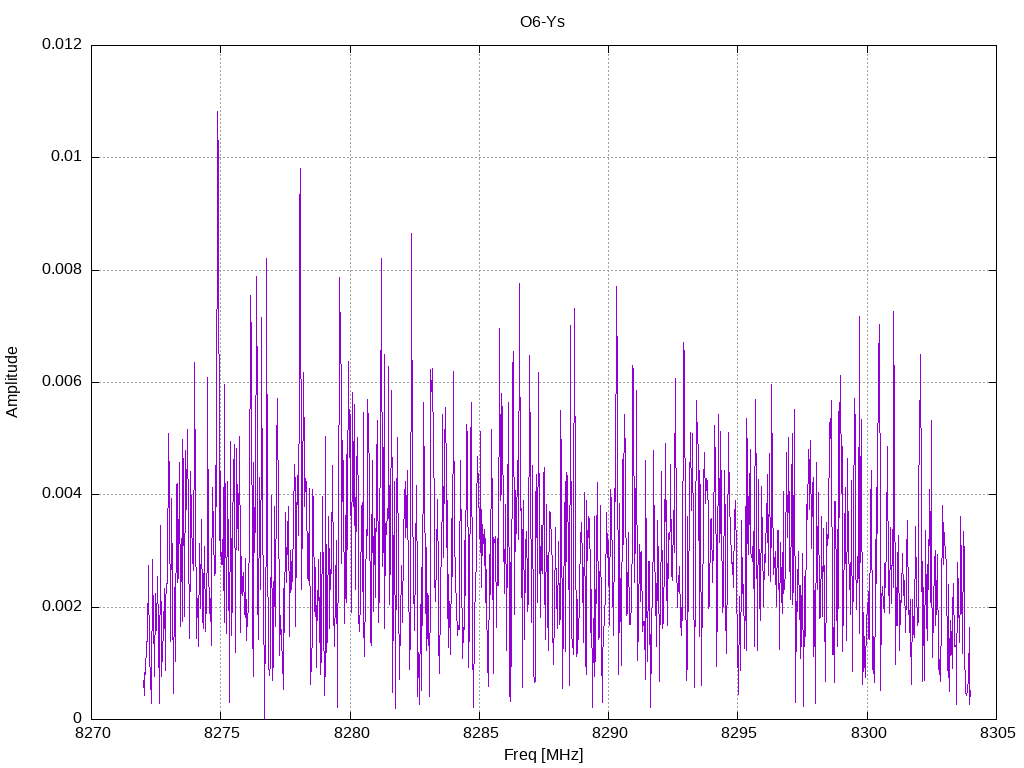1024x768 pixels.
Task: Click the Freq [MHz] axis label
Action: point(543,755)
